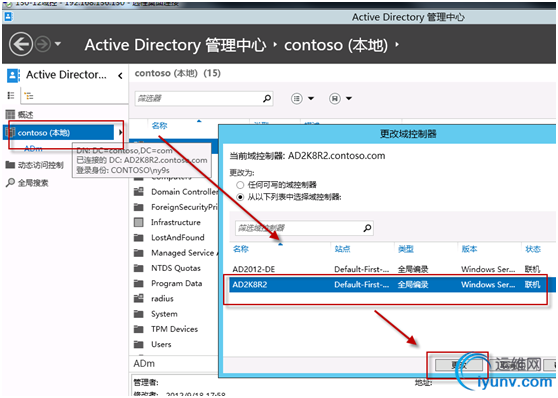The width and height of the screenshot is (558, 398).
Task: Select the Domain Controllers row
Action: [x=176, y=192]
